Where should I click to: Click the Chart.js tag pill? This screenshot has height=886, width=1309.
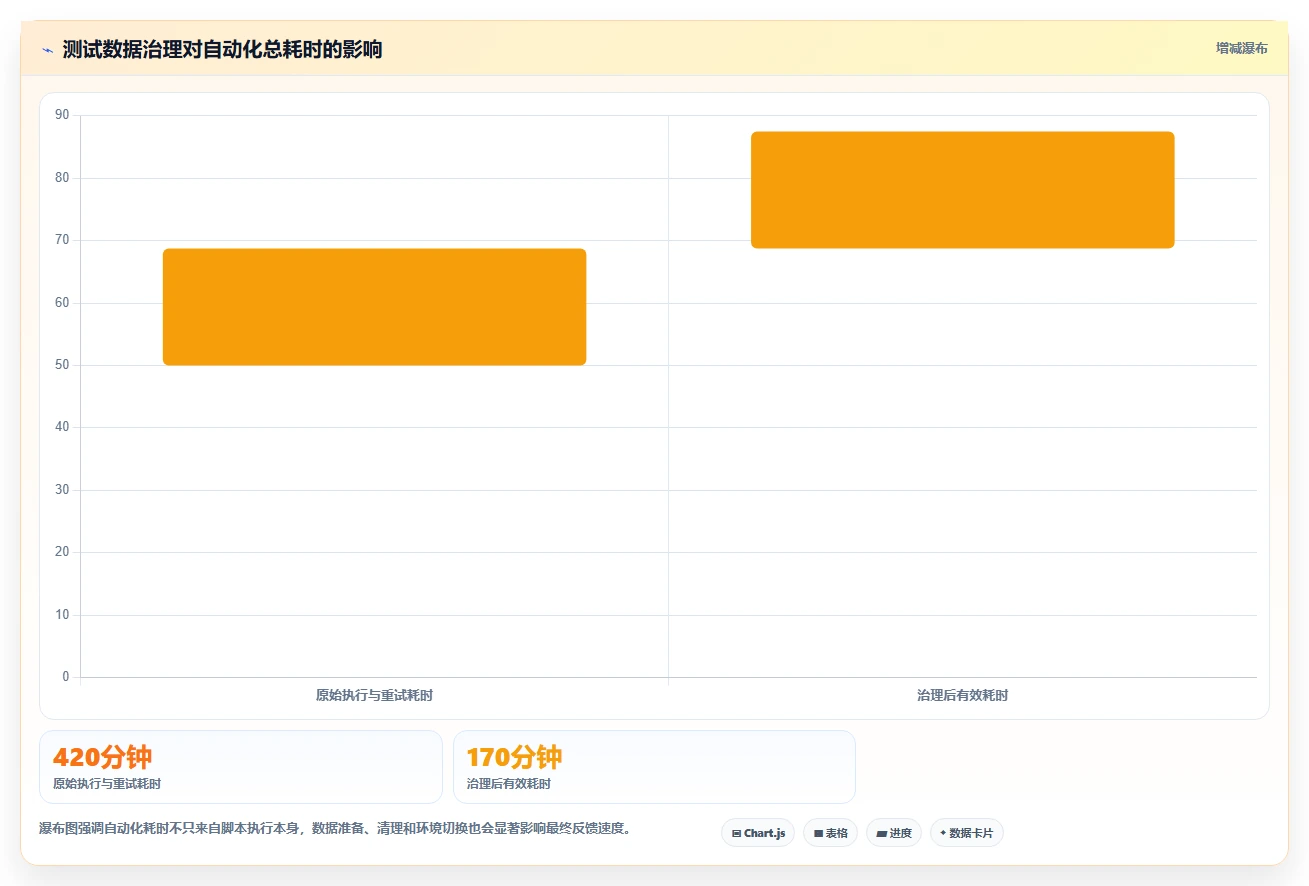click(758, 833)
